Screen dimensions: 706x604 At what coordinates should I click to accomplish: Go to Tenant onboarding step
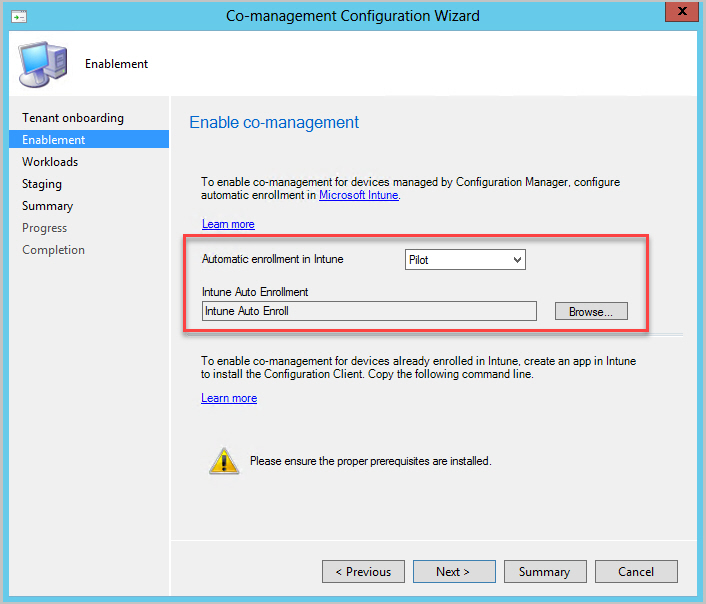click(x=73, y=118)
